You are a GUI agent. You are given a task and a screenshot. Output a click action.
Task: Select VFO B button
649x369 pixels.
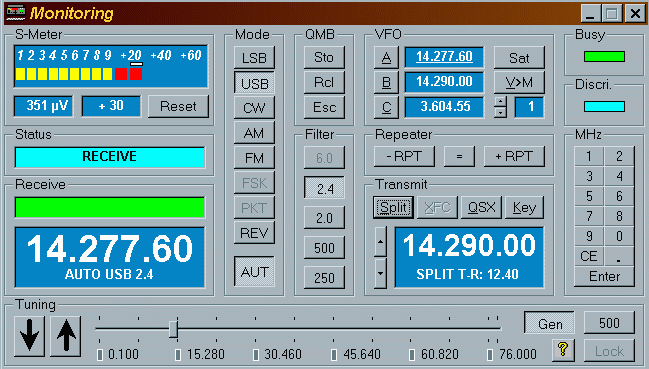point(386,82)
